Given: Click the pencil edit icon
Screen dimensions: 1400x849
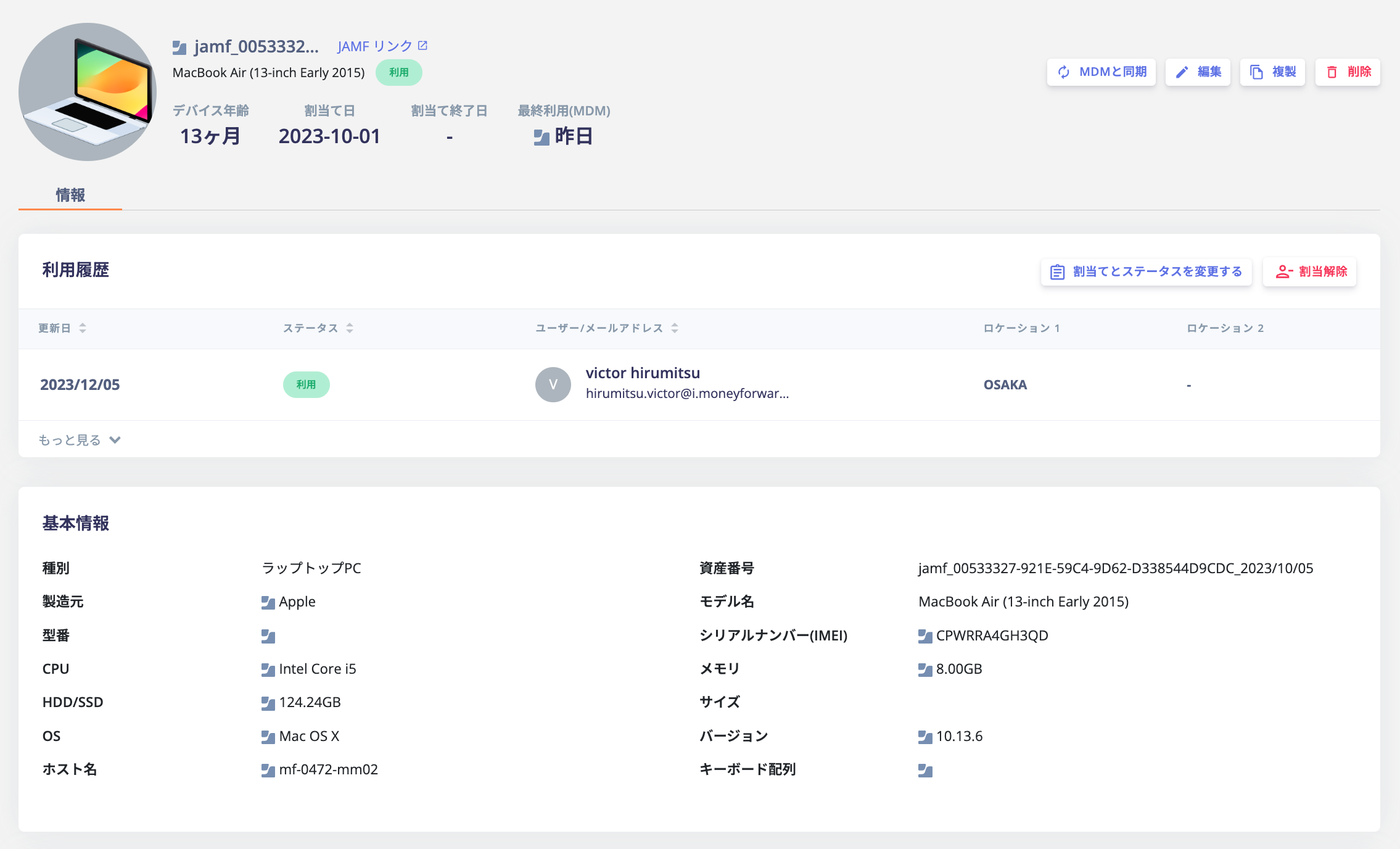Looking at the screenshot, I should pos(1182,72).
